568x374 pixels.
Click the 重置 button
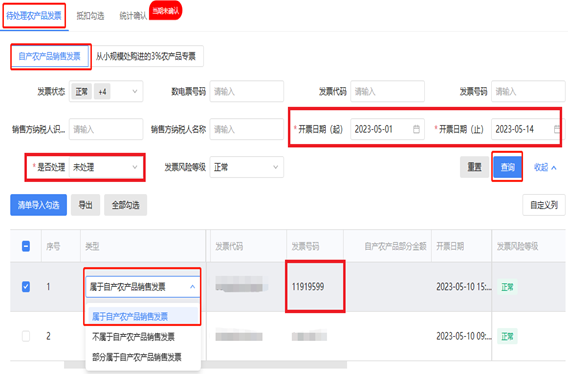coord(474,167)
